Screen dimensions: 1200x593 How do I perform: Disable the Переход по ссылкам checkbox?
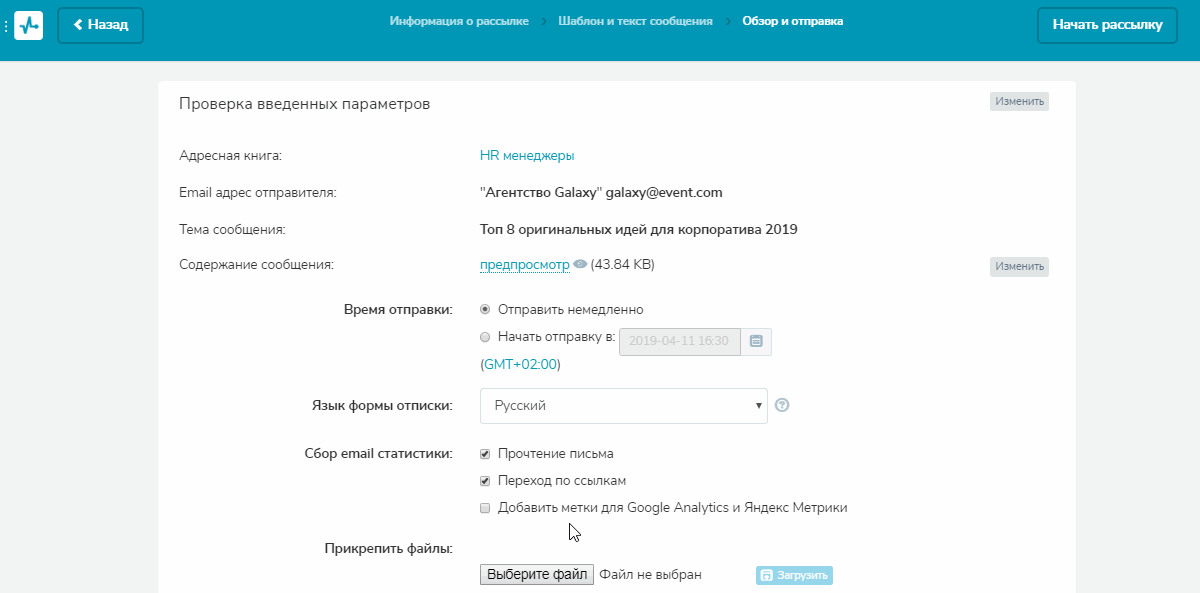pos(485,480)
